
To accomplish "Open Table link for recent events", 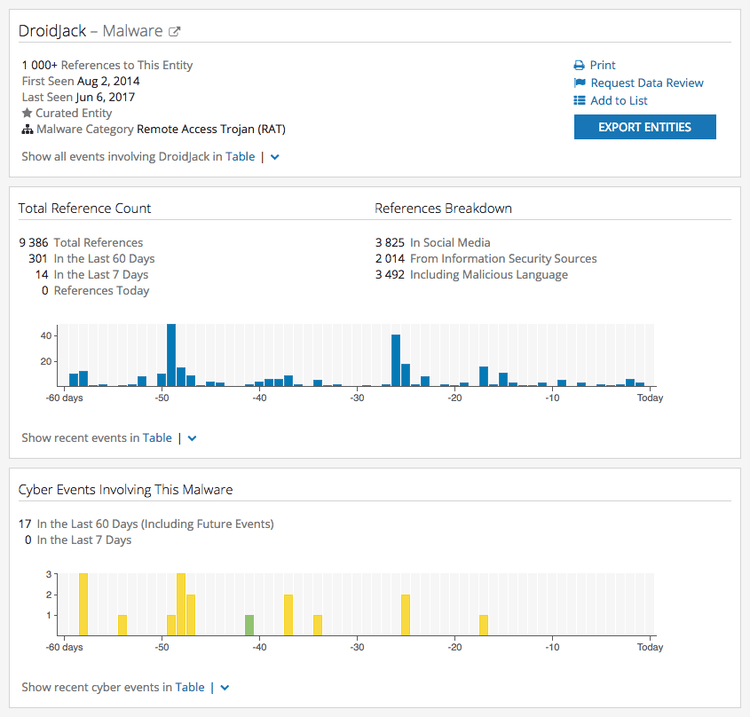I will click(x=157, y=438).
